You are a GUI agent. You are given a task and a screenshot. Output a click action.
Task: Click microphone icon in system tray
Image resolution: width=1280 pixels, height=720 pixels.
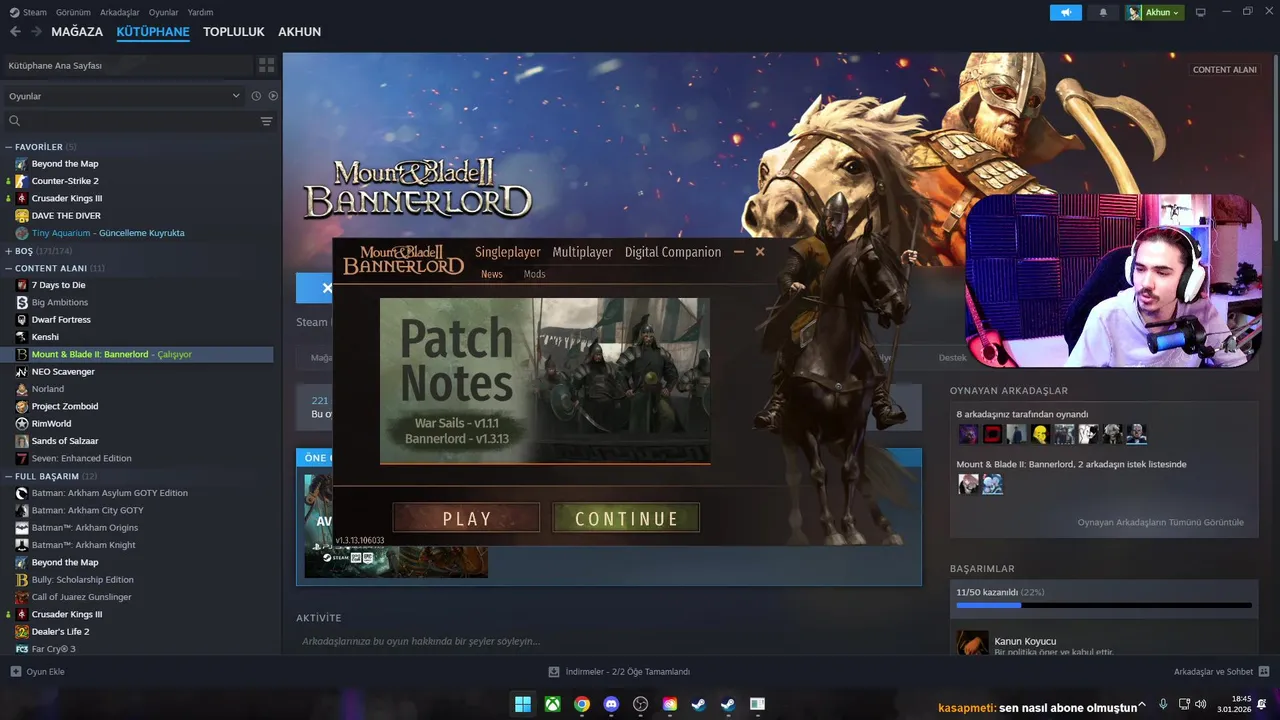point(1162,704)
